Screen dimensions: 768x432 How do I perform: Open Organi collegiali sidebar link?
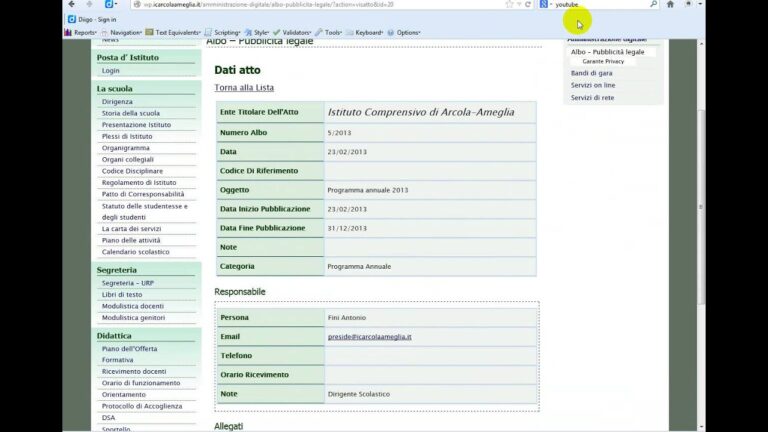(128, 160)
